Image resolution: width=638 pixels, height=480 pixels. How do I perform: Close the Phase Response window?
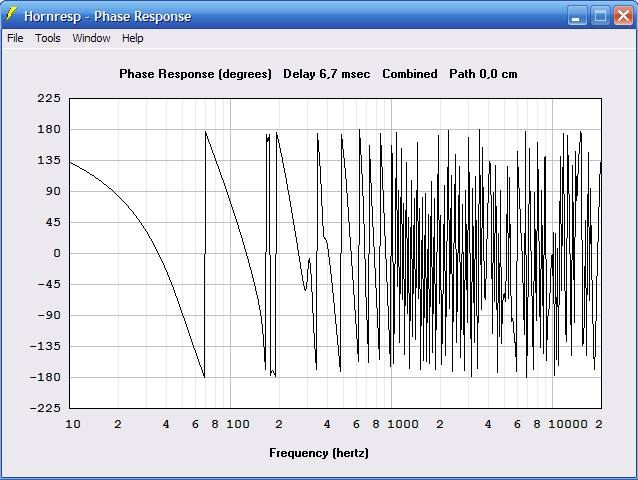coord(623,16)
